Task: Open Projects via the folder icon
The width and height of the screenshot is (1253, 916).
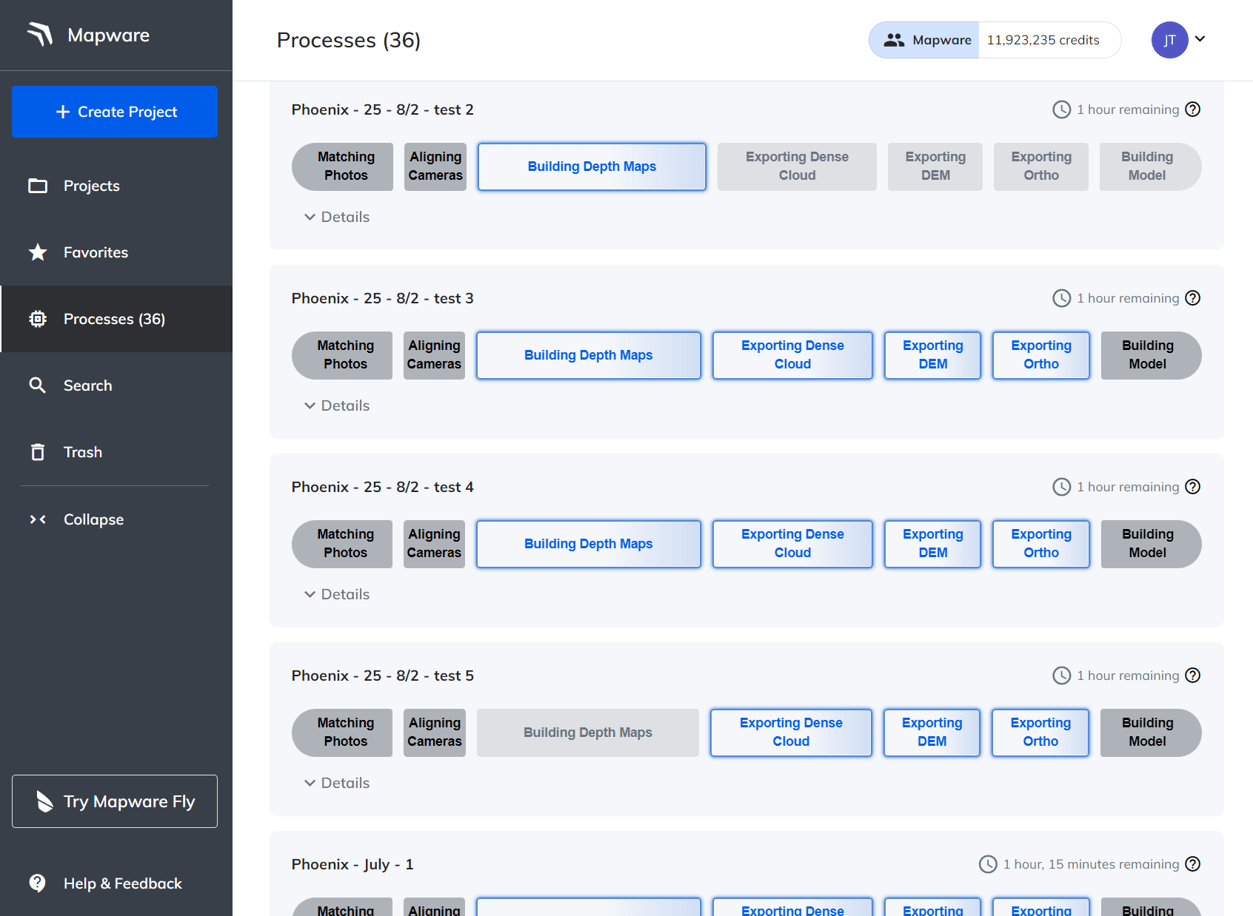Action: click(38, 186)
